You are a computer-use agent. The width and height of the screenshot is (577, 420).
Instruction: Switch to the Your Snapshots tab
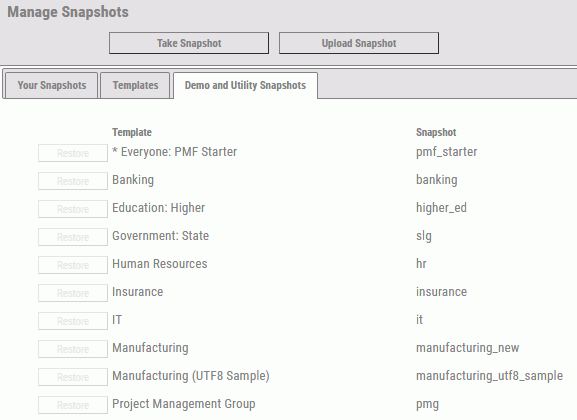point(52,85)
